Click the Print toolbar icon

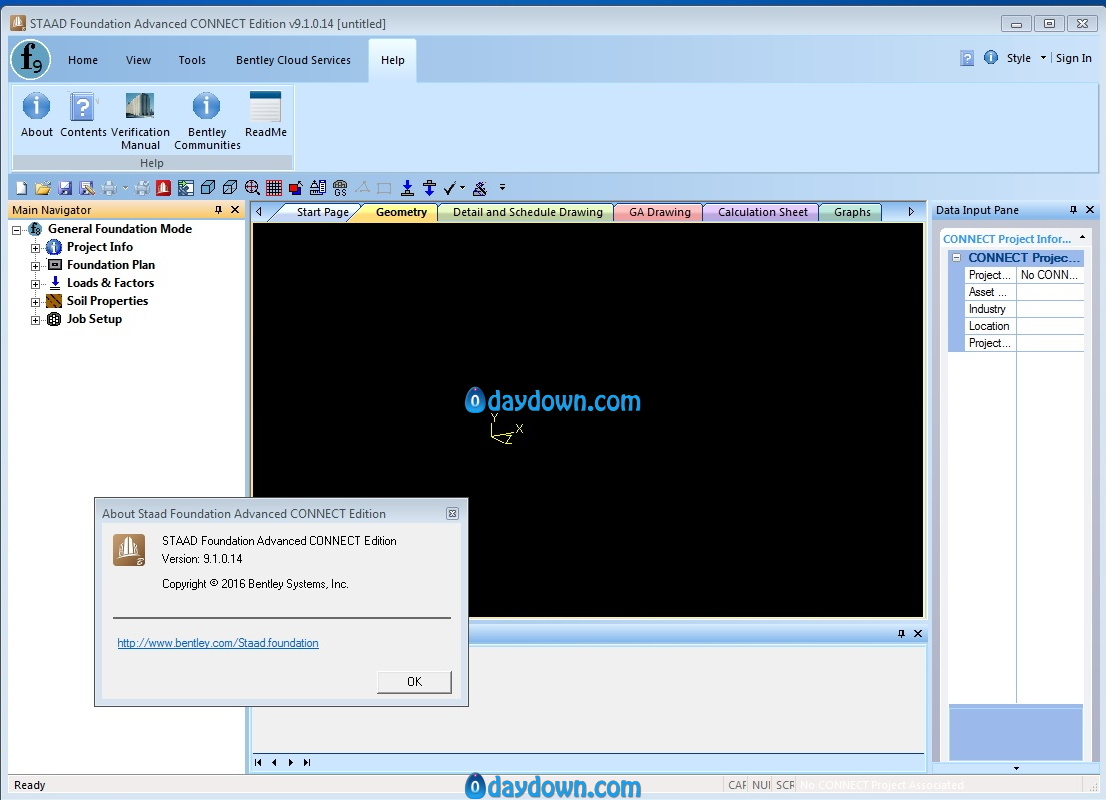pyautogui.click(x=109, y=188)
